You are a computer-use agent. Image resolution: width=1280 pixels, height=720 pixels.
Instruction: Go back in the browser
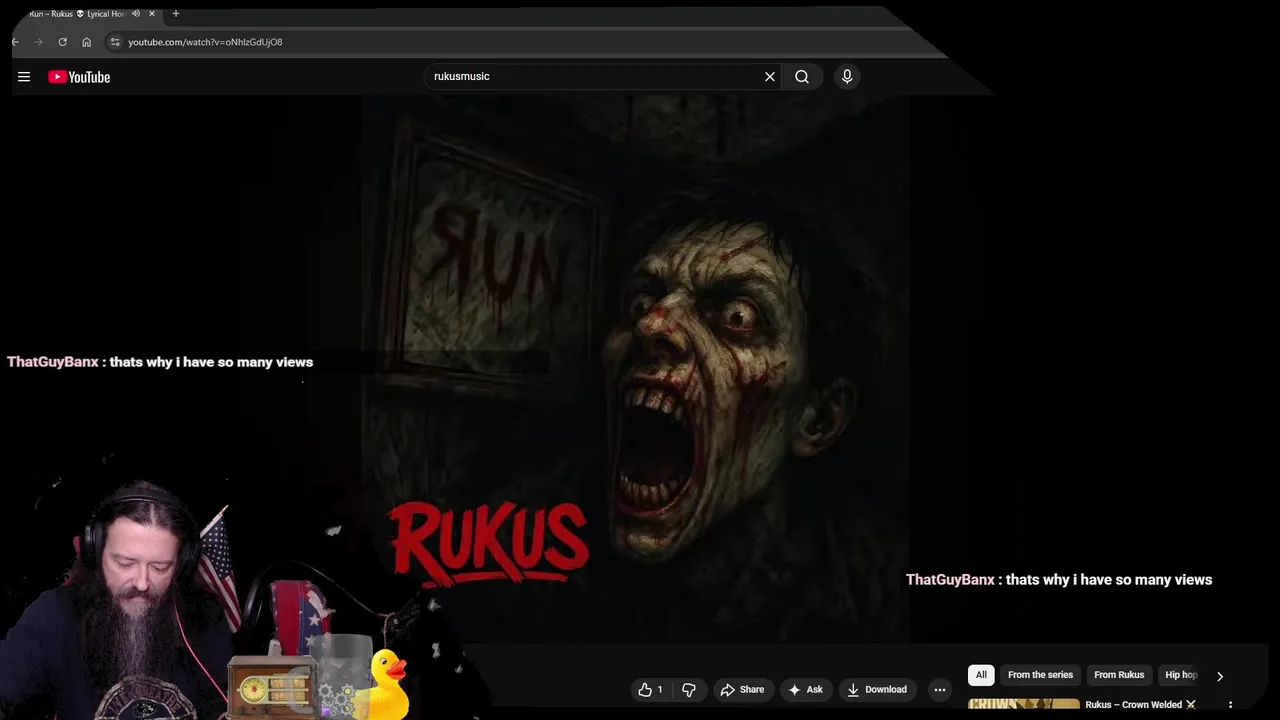tap(16, 42)
